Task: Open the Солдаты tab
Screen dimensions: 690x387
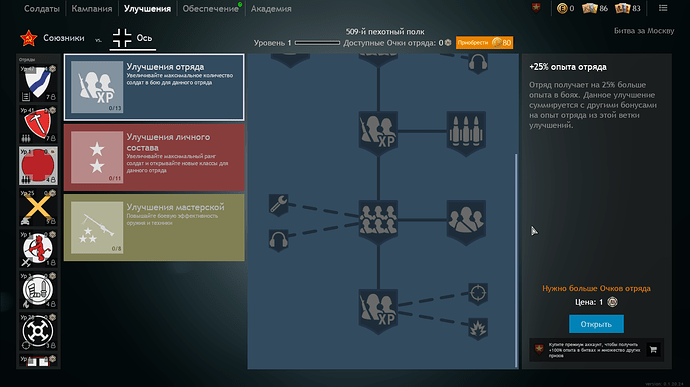Action: (x=42, y=8)
